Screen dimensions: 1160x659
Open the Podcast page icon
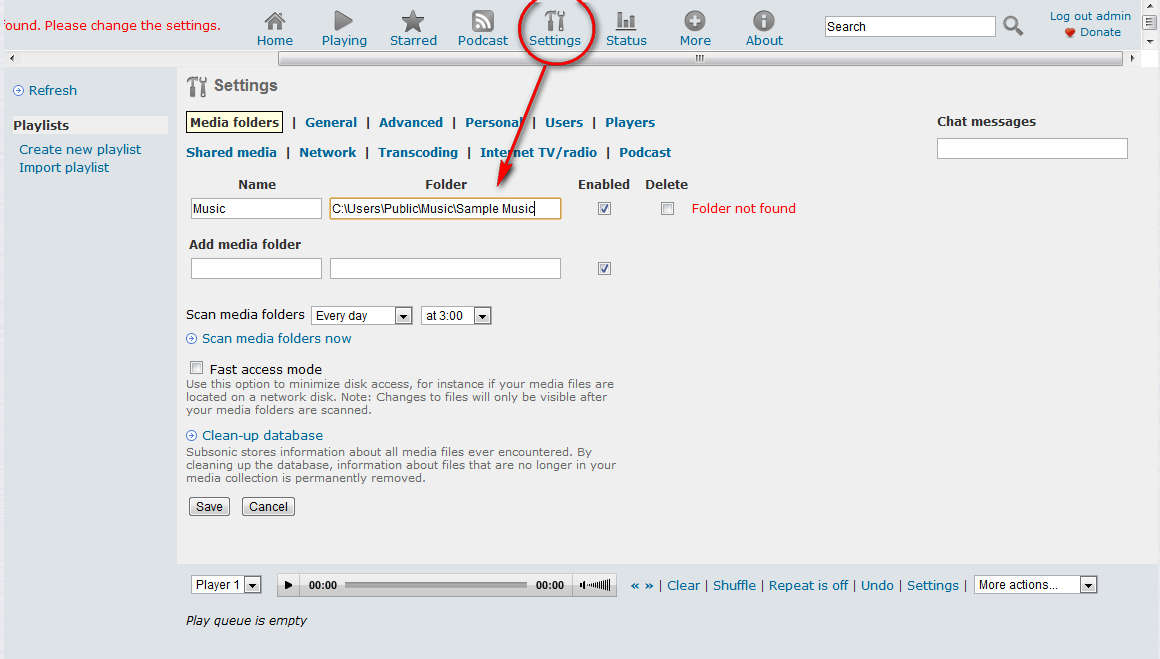pos(482,21)
